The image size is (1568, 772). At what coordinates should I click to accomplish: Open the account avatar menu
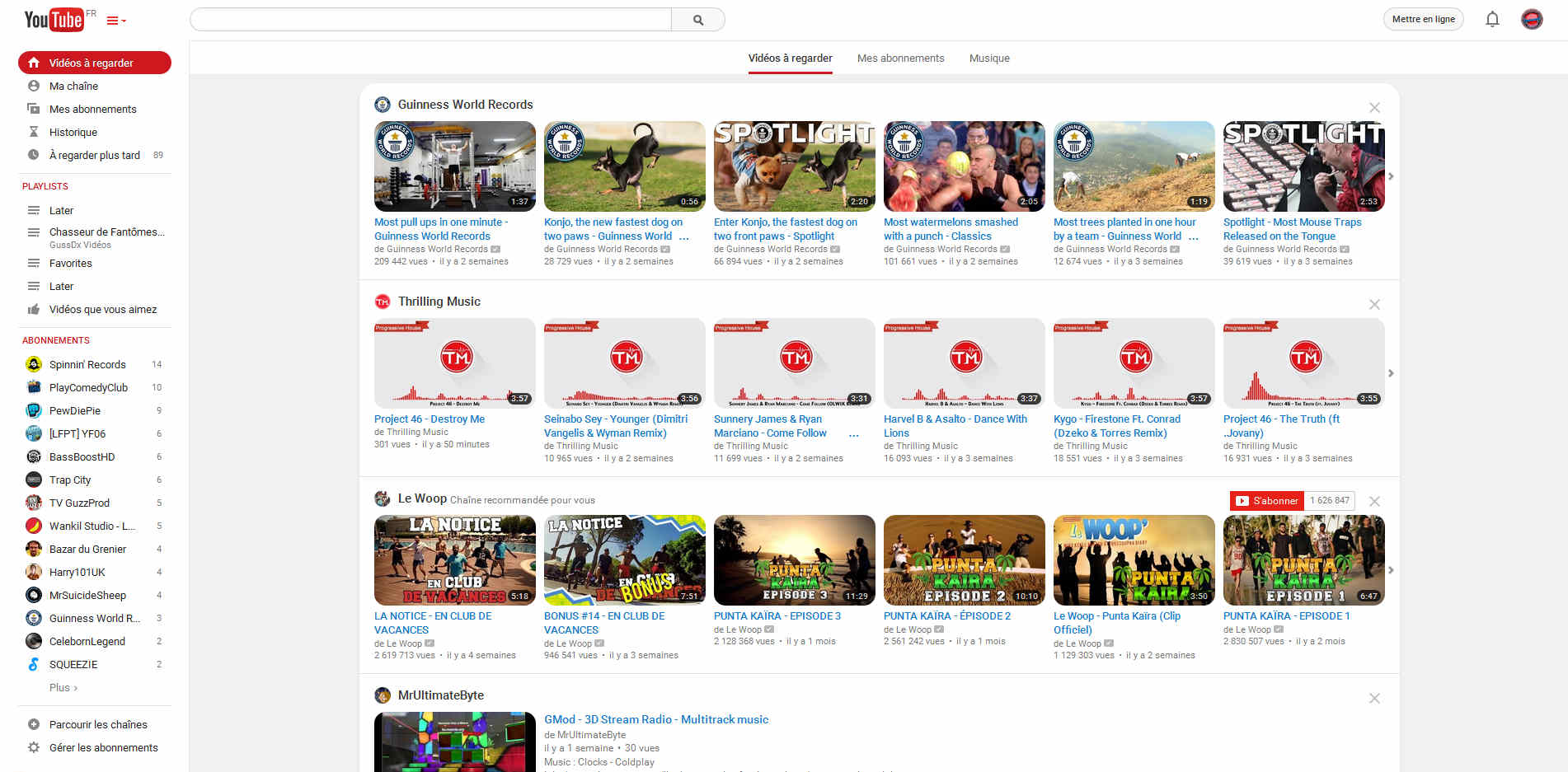coord(1532,19)
